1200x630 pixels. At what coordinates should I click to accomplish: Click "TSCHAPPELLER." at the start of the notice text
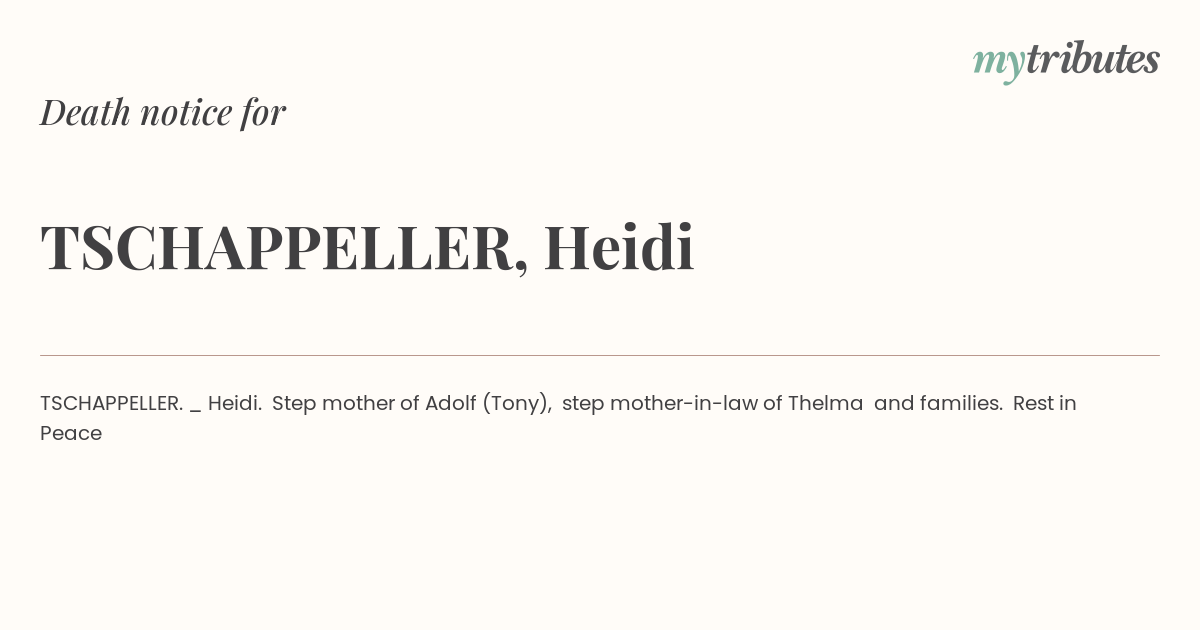(111, 403)
